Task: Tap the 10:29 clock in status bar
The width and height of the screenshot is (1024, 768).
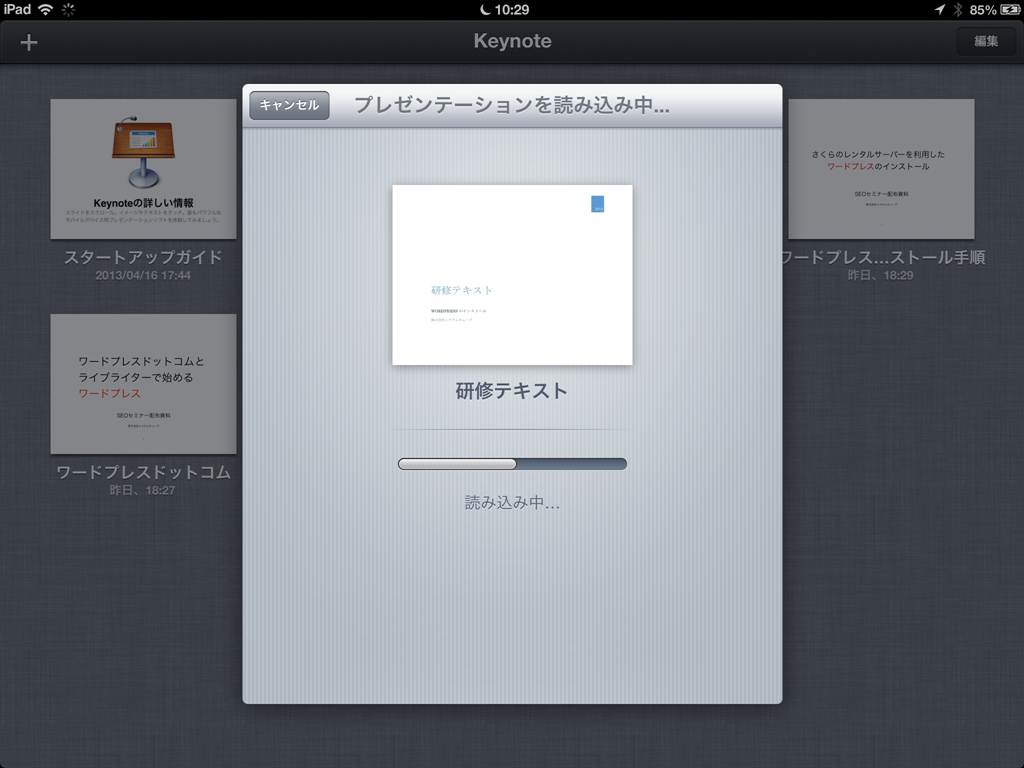Action: (x=512, y=9)
